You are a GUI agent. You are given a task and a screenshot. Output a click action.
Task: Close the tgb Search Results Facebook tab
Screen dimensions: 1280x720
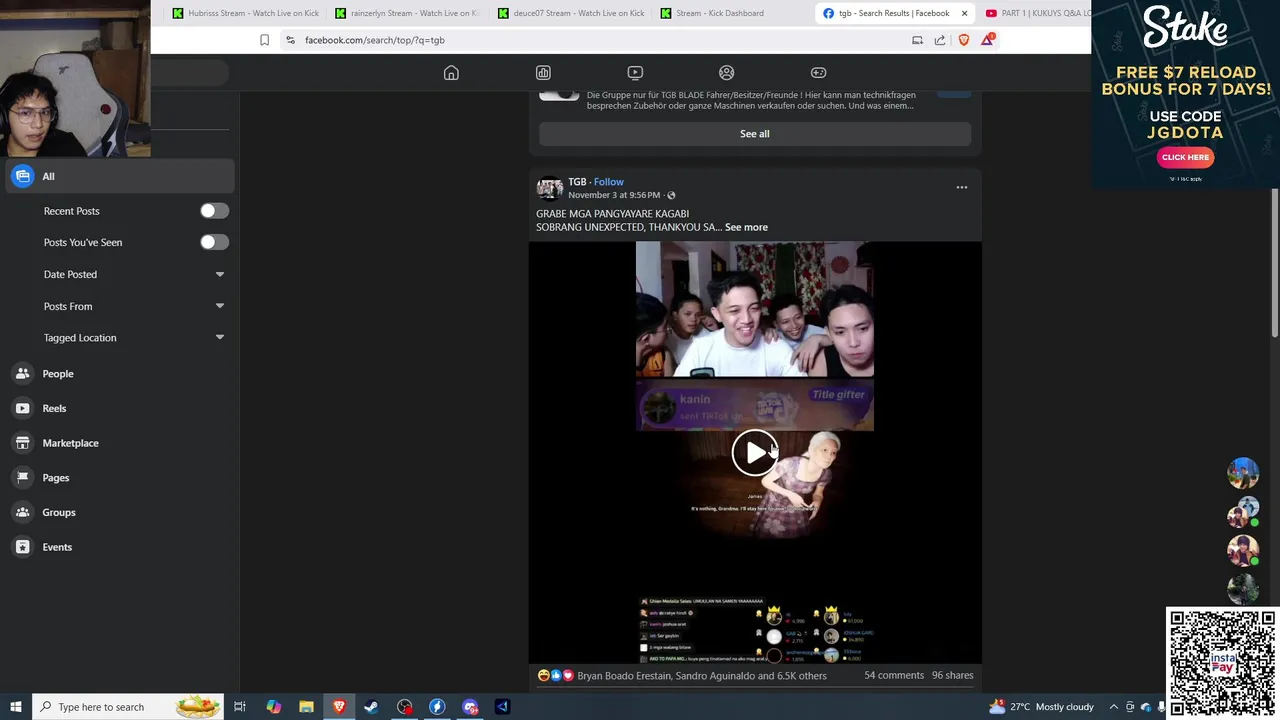[x=964, y=13]
